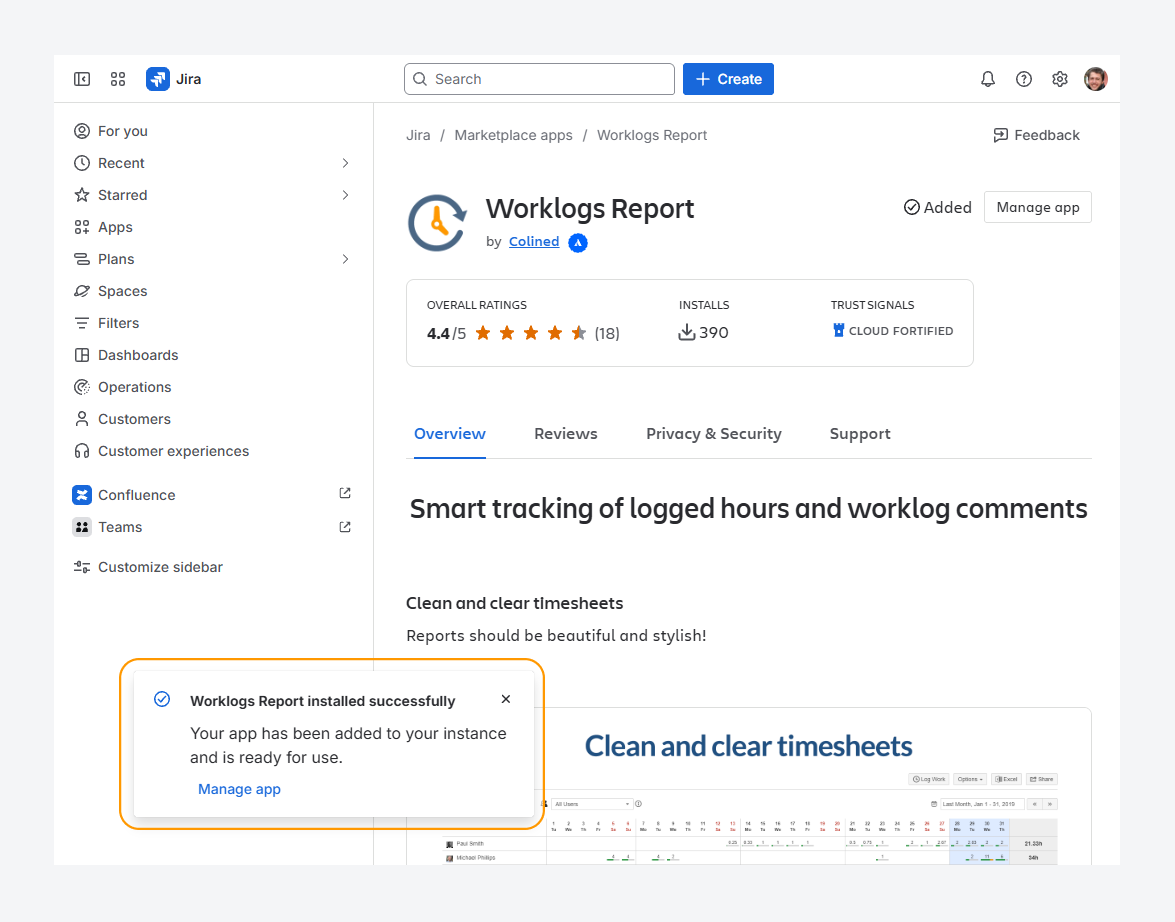The height and width of the screenshot is (922, 1175).
Task: Click the Worklogs Report breadcrumb
Action: tap(652, 135)
